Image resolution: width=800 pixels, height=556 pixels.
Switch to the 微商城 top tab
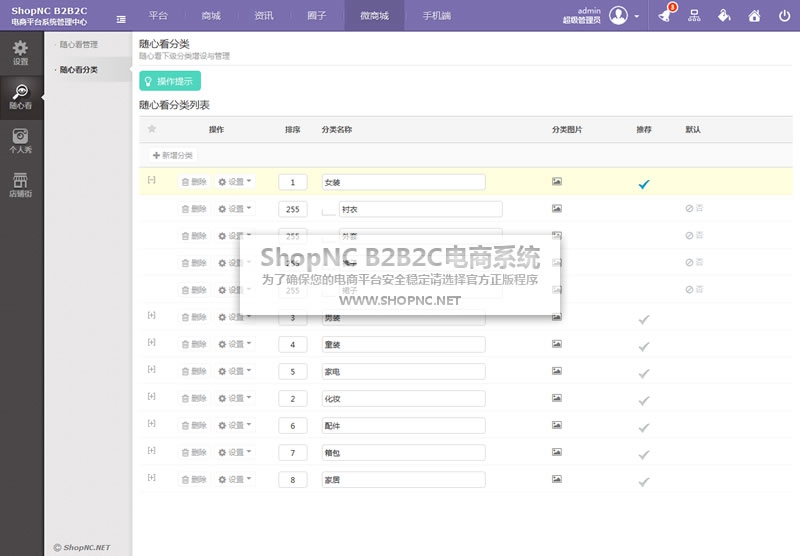pyautogui.click(x=374, y=16)
